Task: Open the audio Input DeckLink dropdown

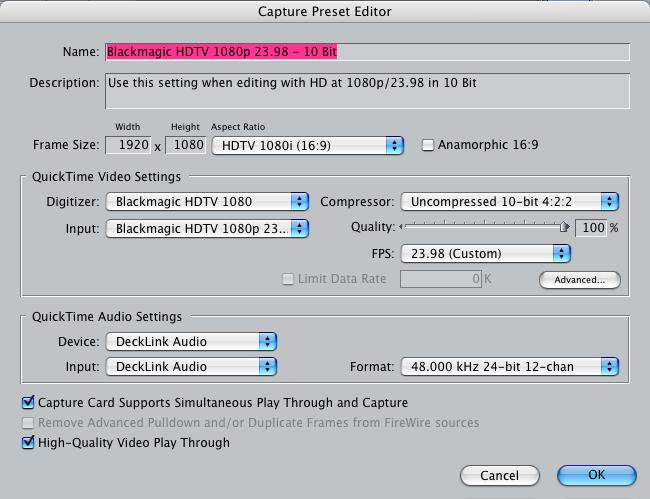Action: [191, 367]
